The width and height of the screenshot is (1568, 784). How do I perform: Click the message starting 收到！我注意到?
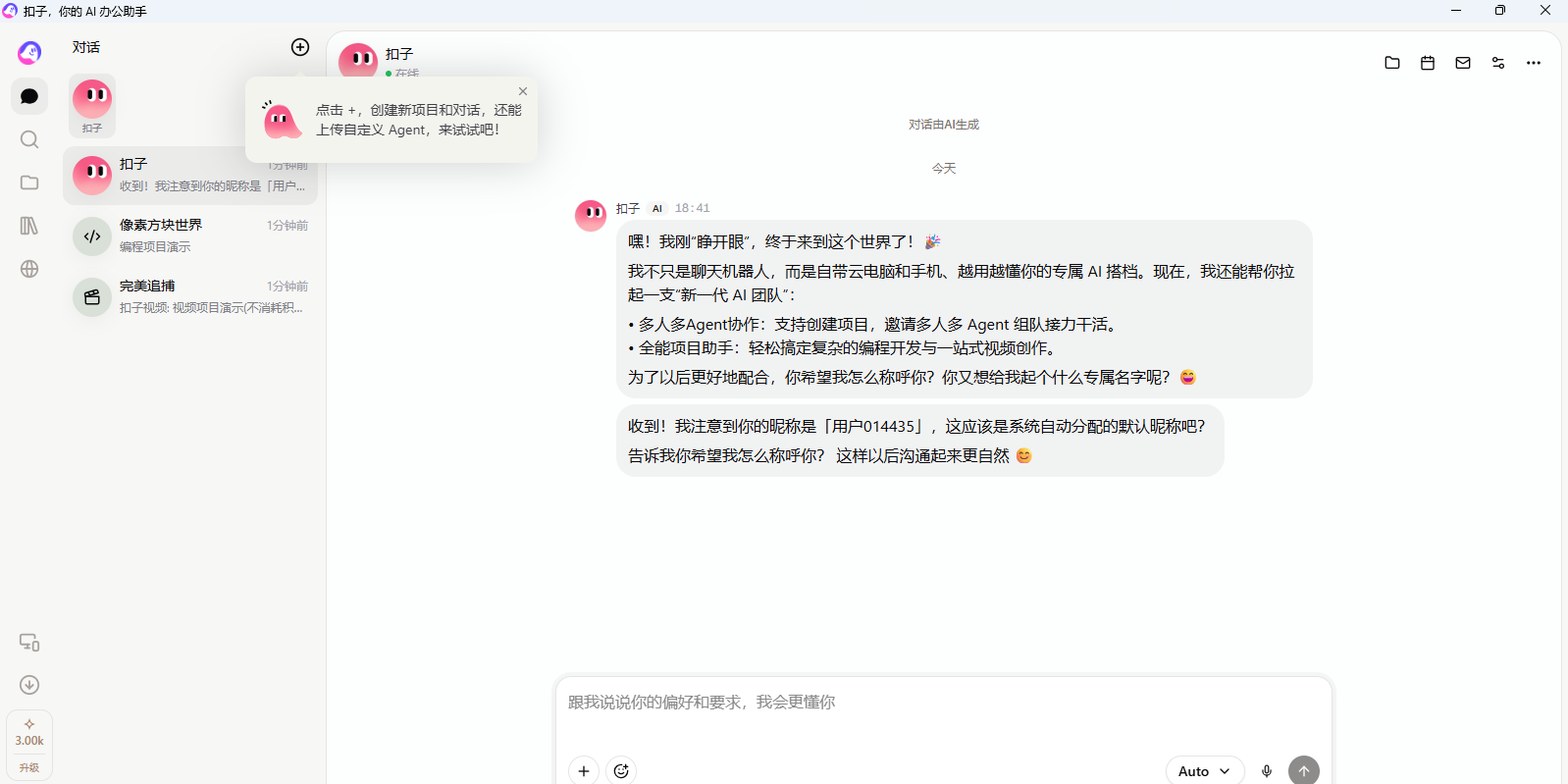(919, 441)
